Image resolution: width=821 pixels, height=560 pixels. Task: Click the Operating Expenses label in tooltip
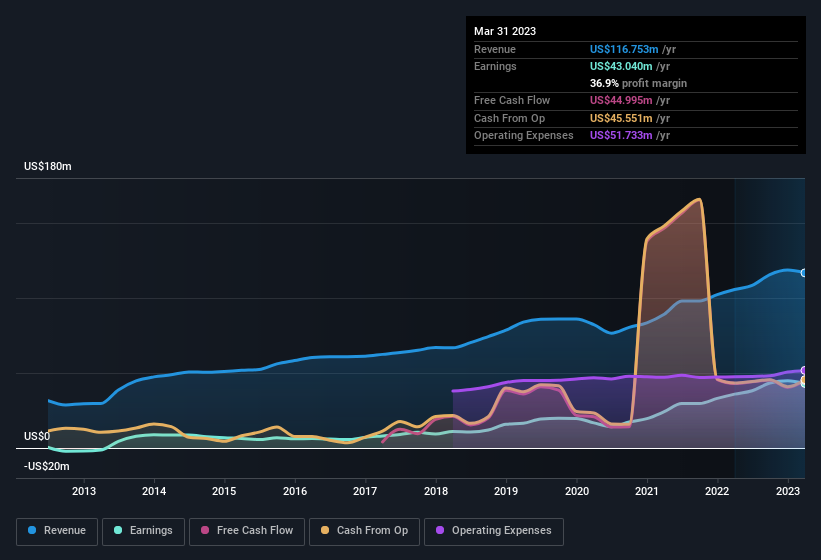[x=524, y=136]
